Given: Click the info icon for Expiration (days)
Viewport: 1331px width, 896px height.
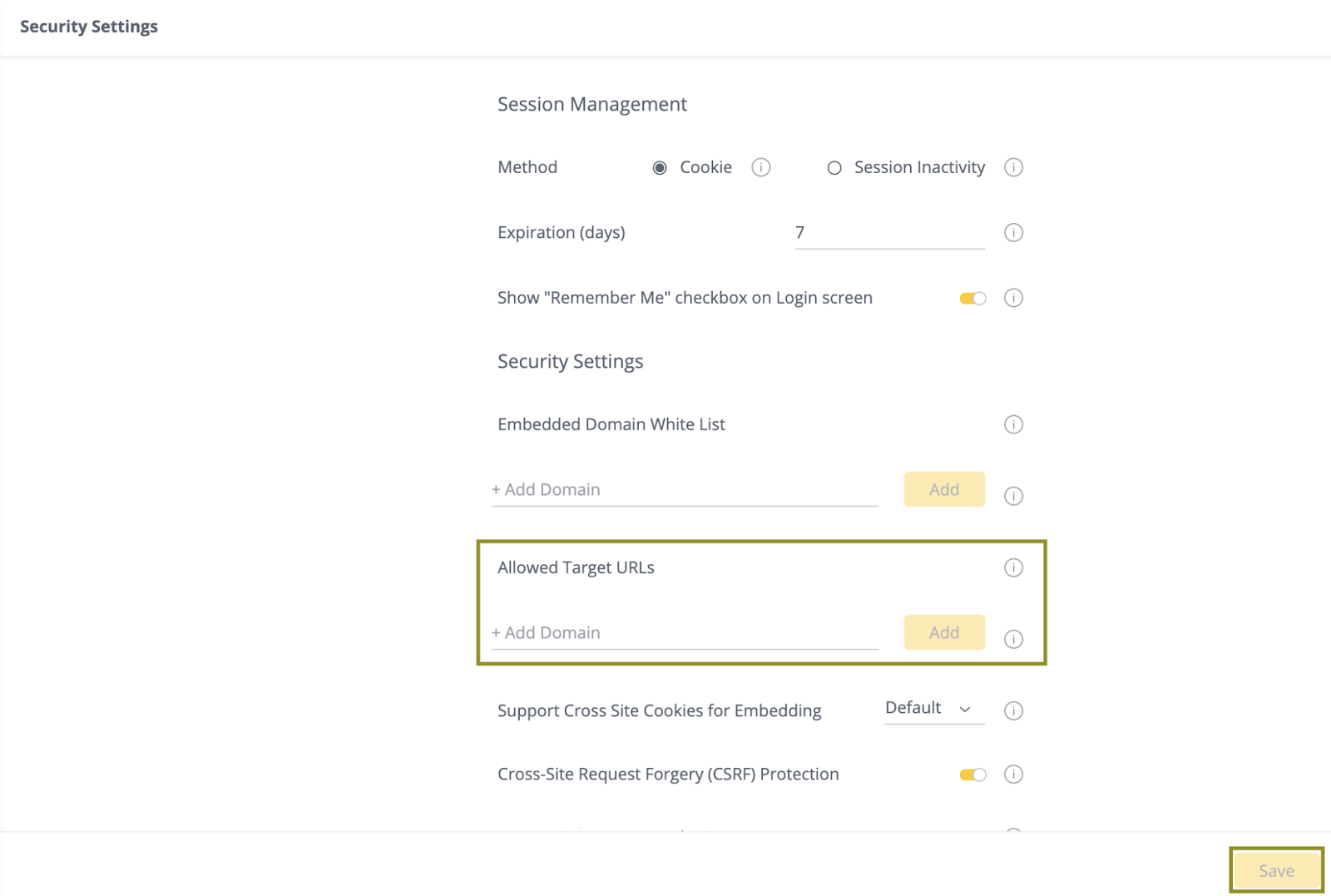Looking at the screenshot, I should point(1013,233).
